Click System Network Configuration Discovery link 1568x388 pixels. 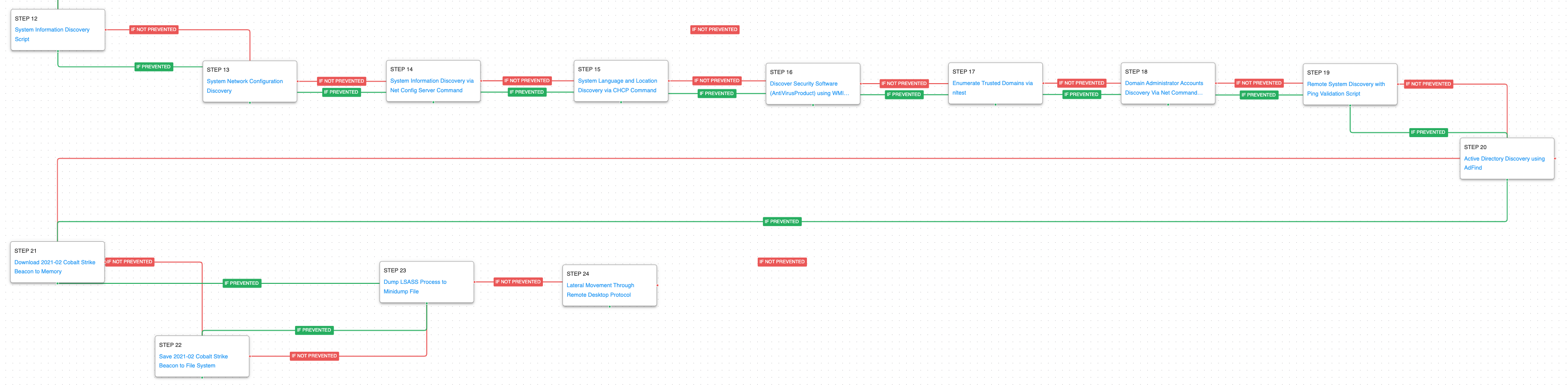click(x=244, y=82)
